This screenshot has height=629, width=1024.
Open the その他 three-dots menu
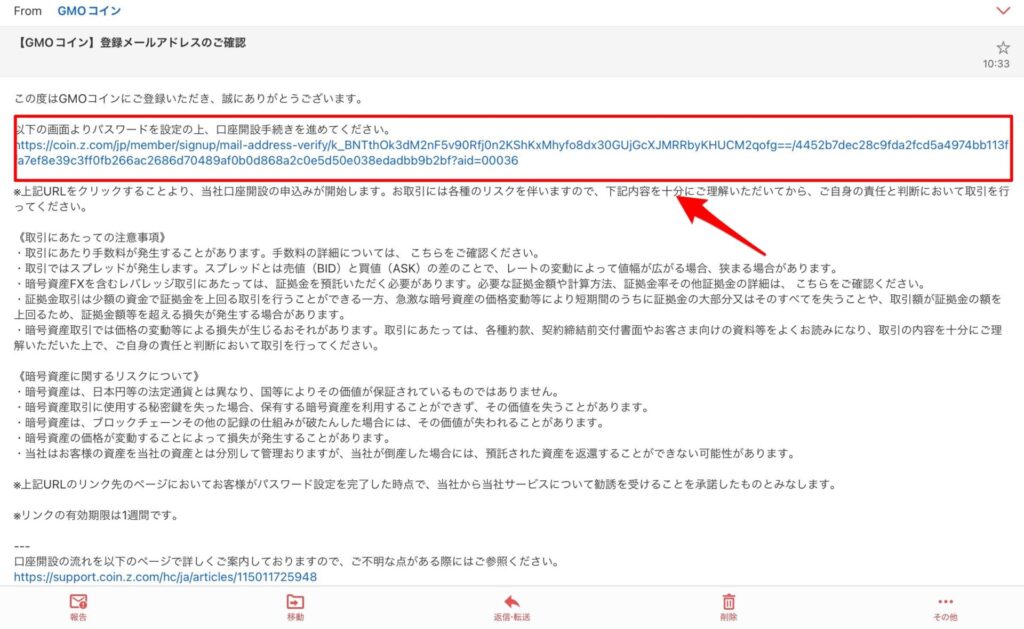[x=946, y=602]
